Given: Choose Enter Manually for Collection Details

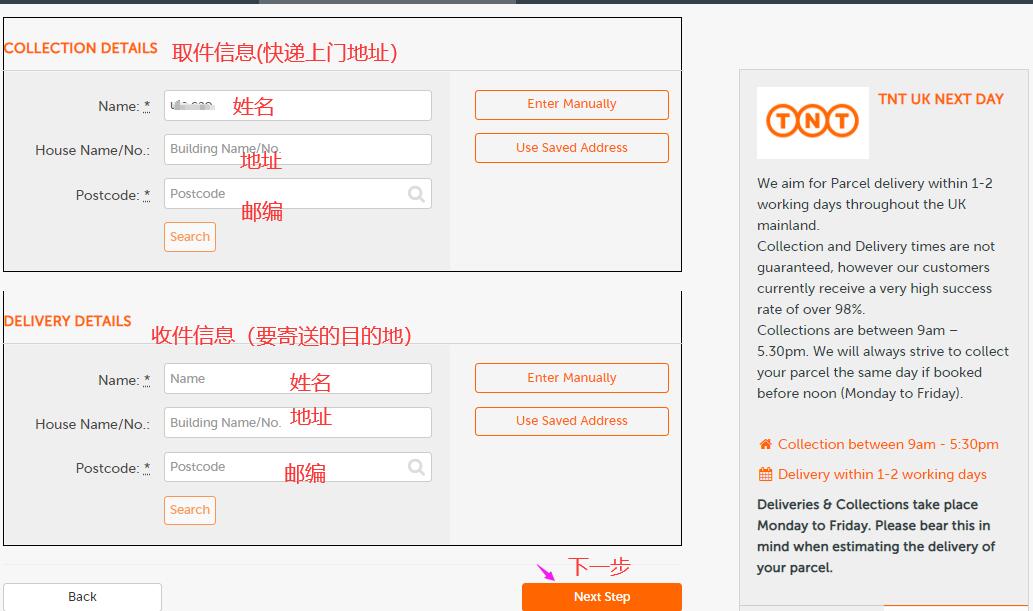Looking at the screenshot, I should [x=571, y=104].
